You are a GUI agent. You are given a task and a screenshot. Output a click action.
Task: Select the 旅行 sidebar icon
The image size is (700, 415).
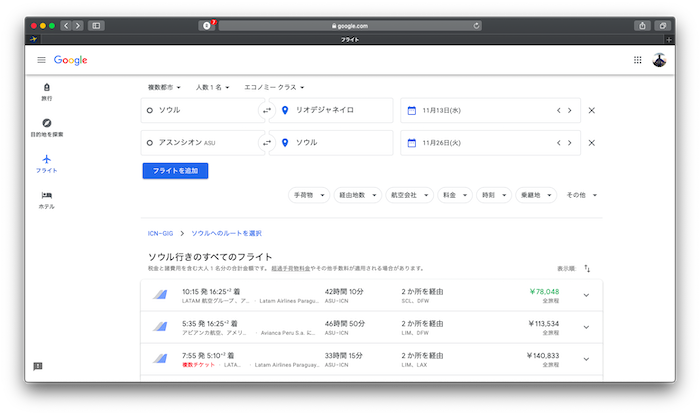tap(47, 91)
